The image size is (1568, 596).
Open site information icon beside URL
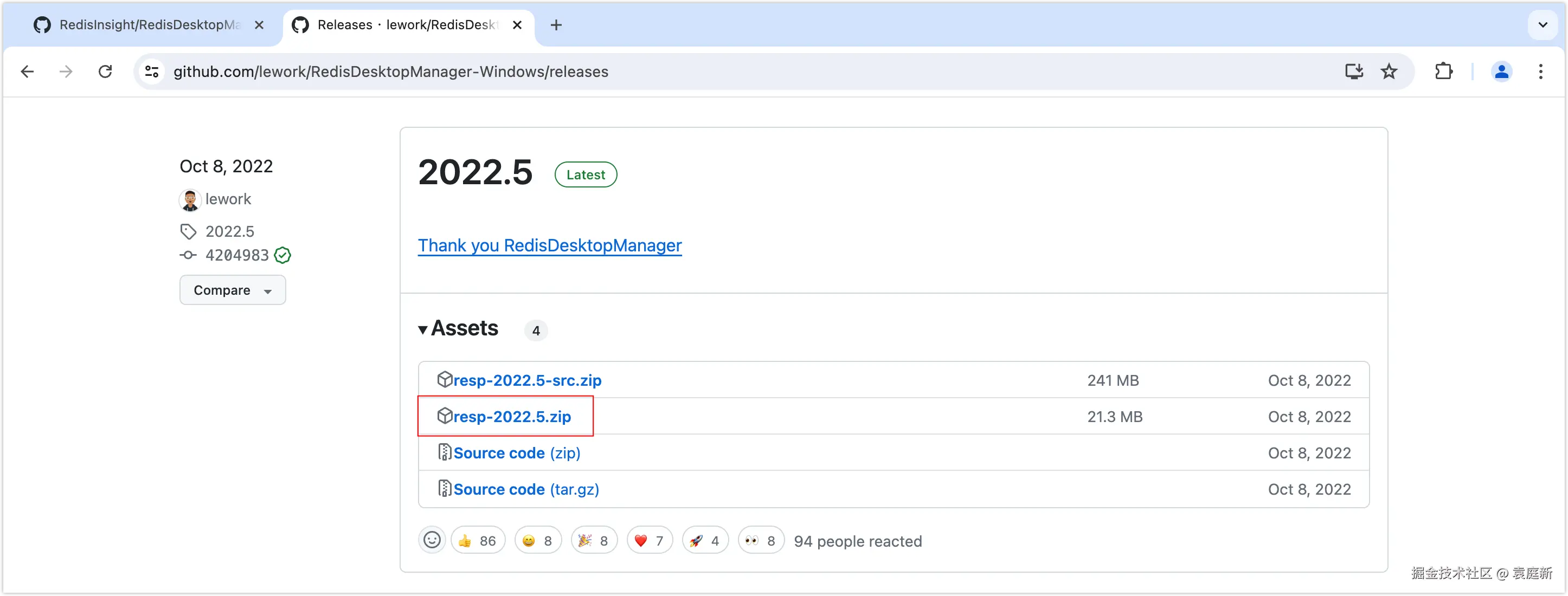(152, 72)
